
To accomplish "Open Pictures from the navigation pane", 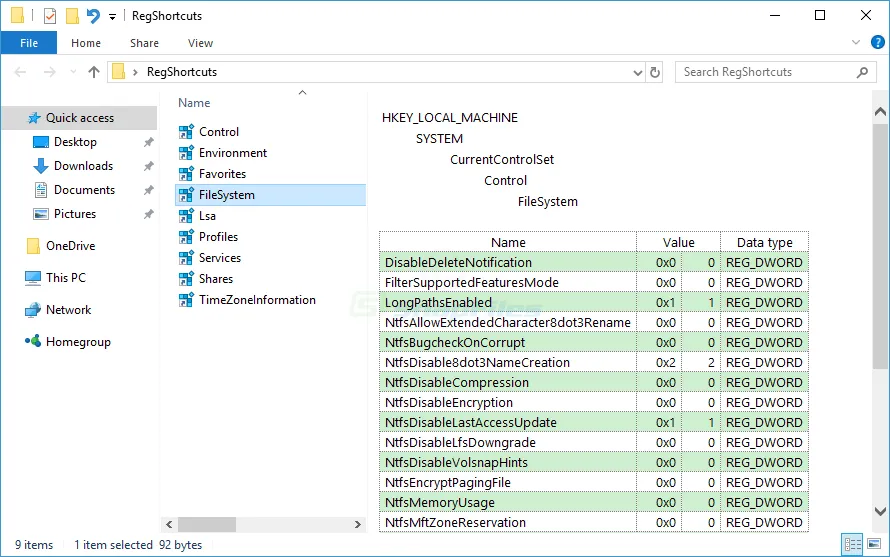I will click(x=74, y=214).
